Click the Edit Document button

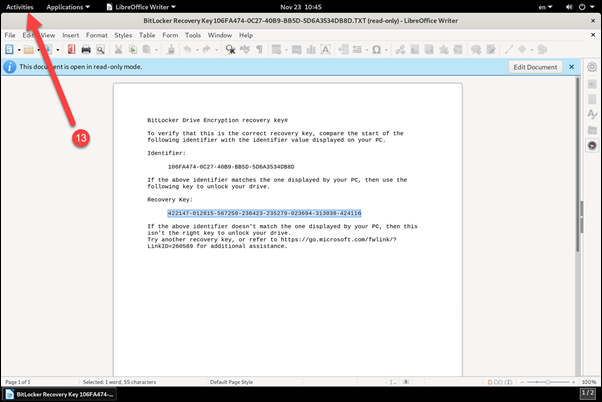click(535, 67)
